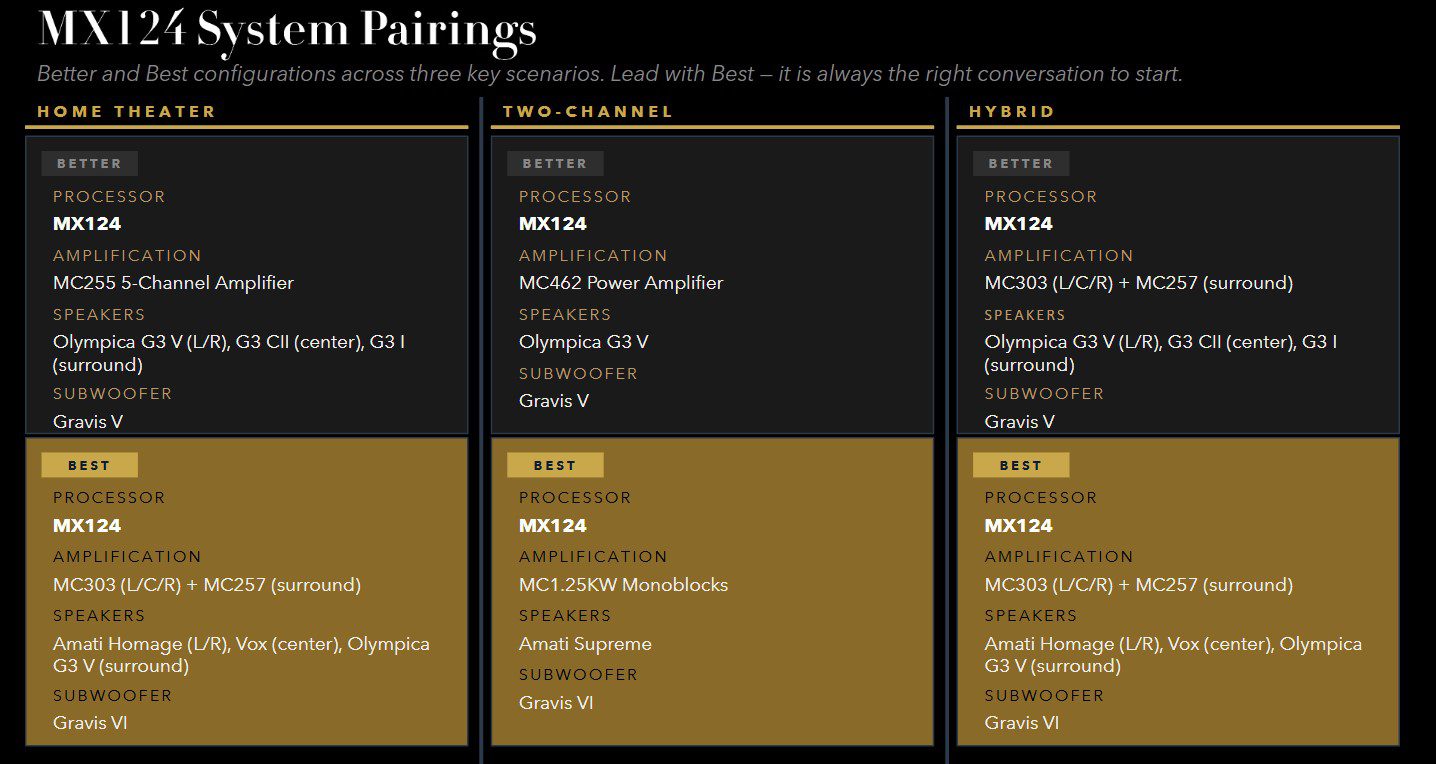1436x764 pixels.
Task: Click AMPLIFICATION label in Home Theater Best card
Action: click(127, 557)
